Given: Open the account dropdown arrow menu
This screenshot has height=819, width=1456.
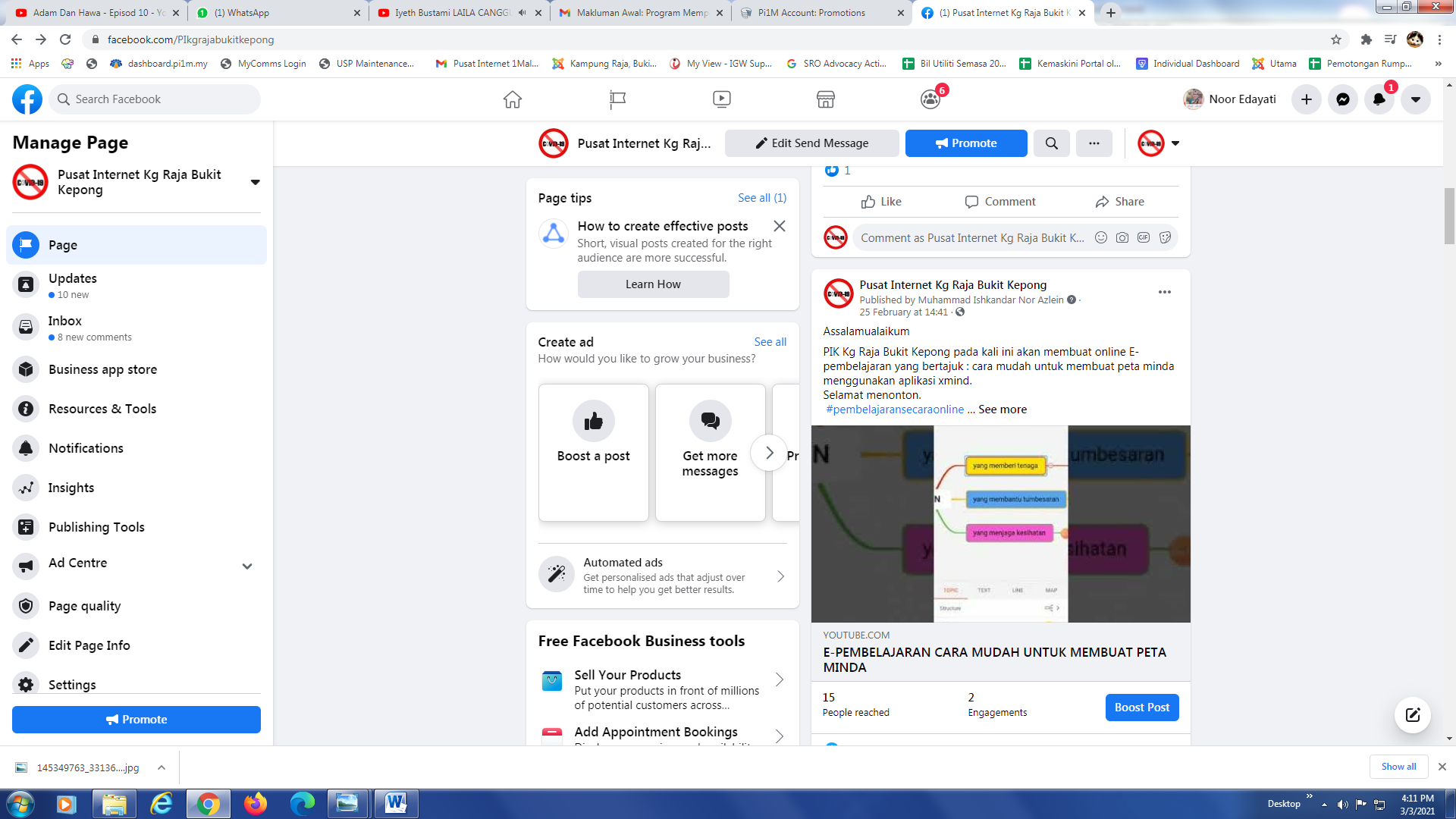Looking at the screenshot, I should 1415,99.
